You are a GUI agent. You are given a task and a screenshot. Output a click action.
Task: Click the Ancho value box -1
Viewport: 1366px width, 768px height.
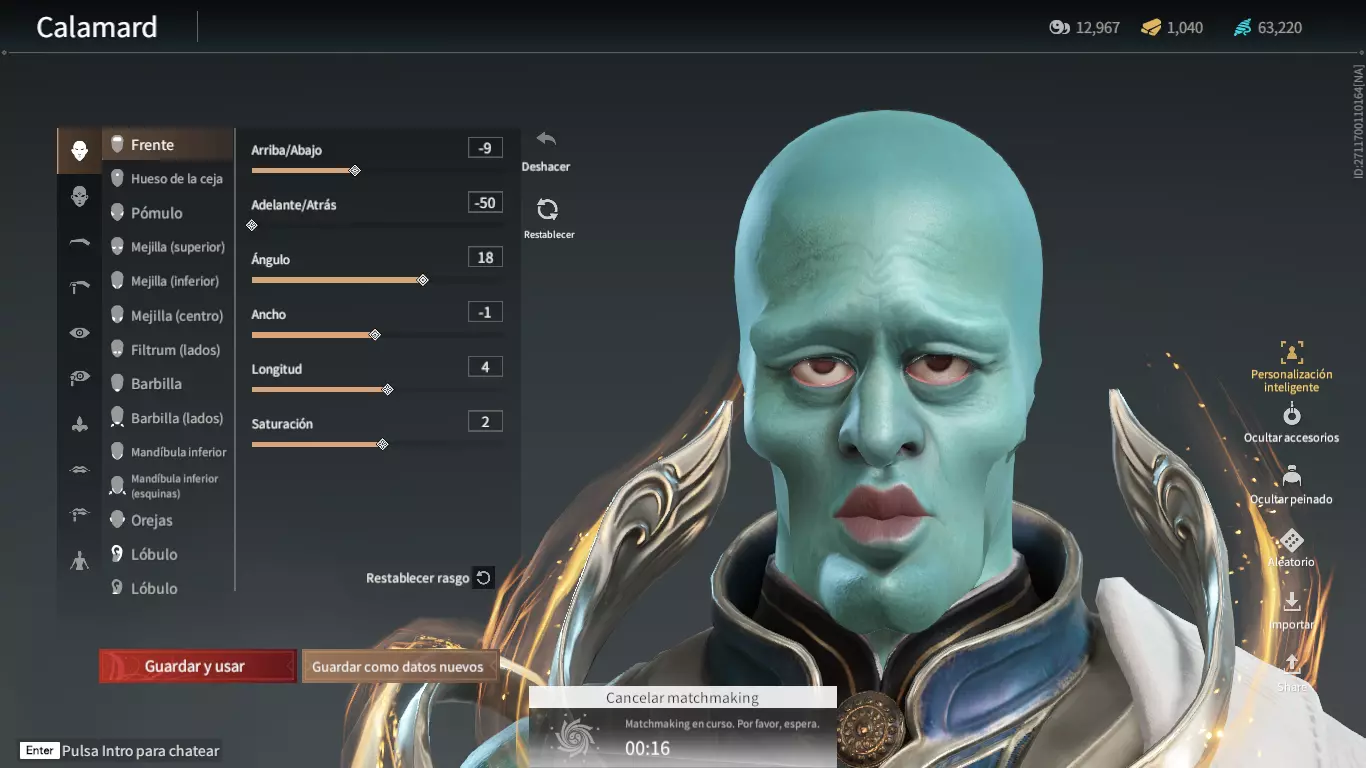pos(485,312)
